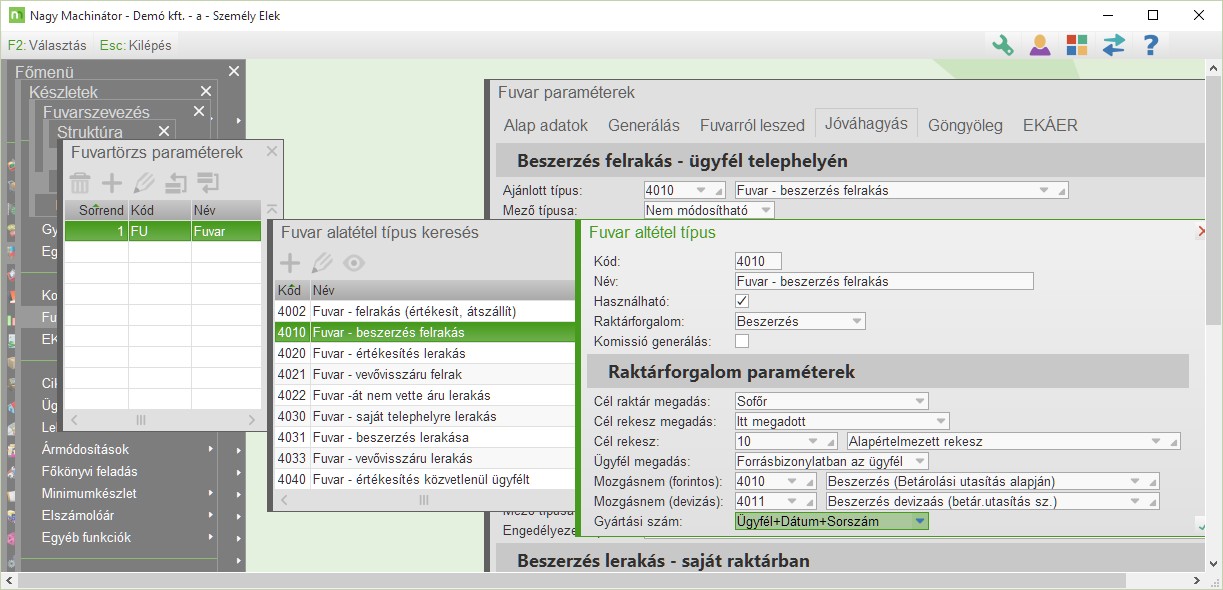Close the Fuvar altétel típus panel
This screenshot has height=590, width=1223.
[1200, 231]
